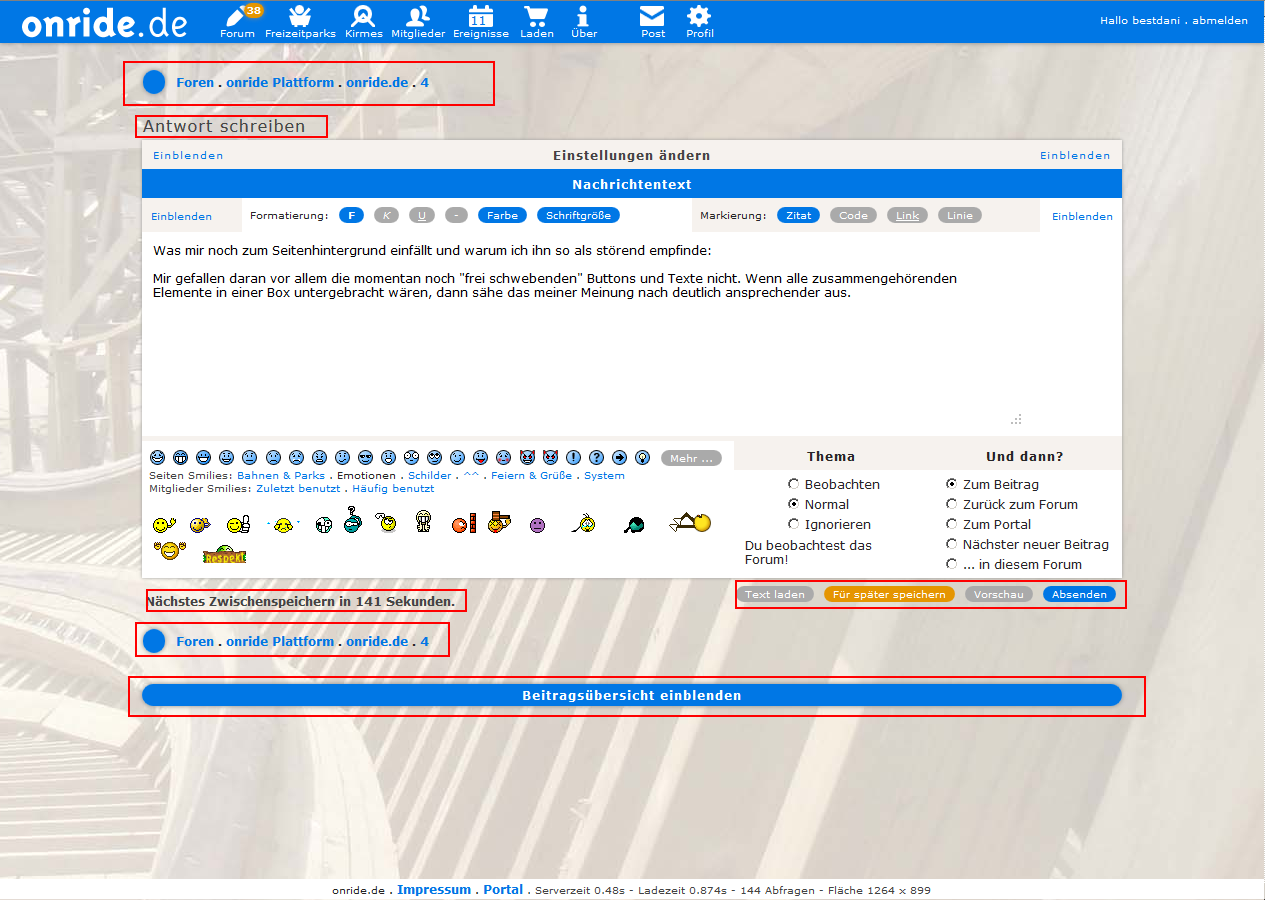Show the Zuletzt benutzt smilies
Image resolution: width=1265 pixels, height=900 pixels.
298,489
